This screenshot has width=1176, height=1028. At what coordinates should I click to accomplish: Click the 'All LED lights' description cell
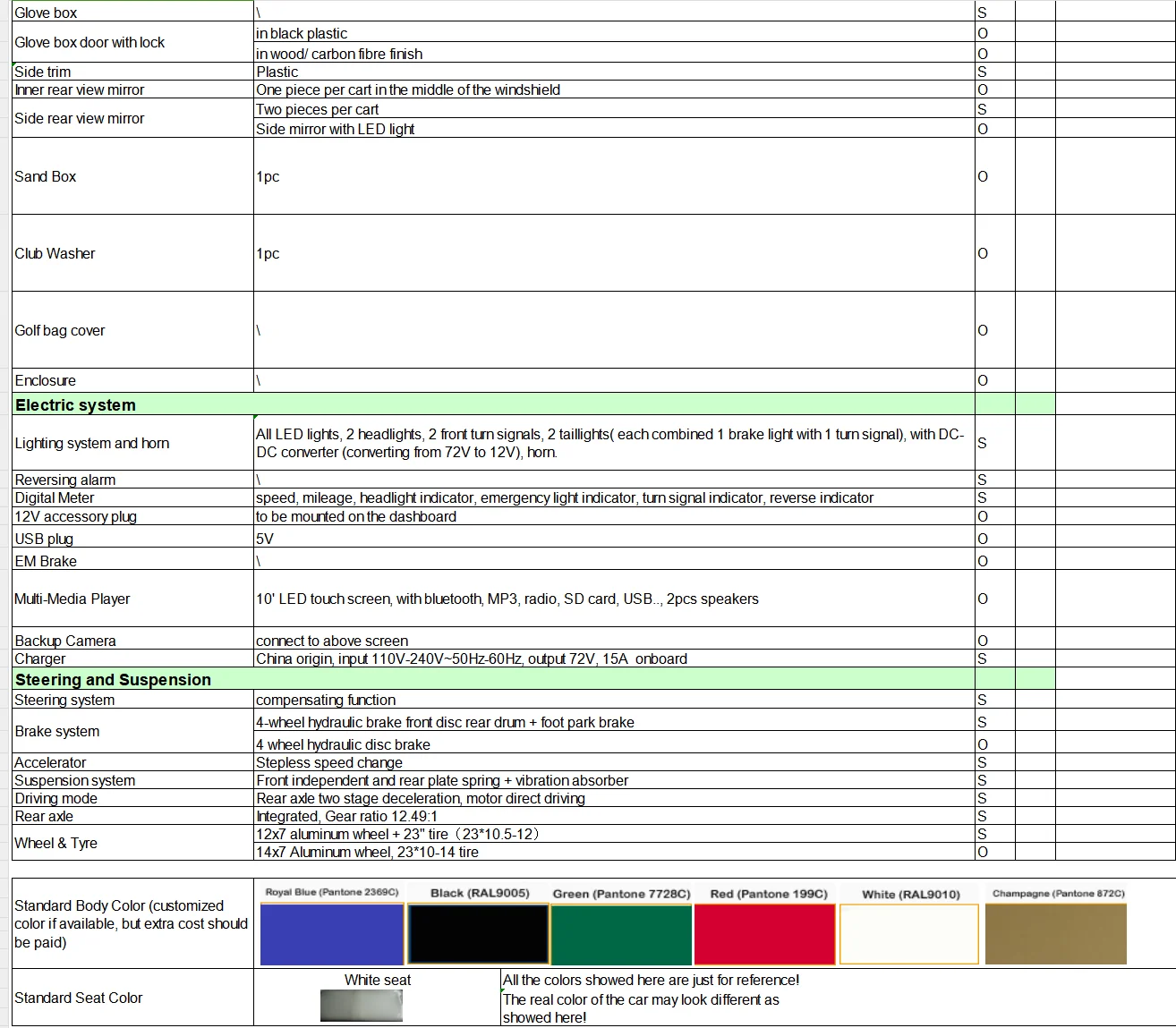click(x=614, y=443)
